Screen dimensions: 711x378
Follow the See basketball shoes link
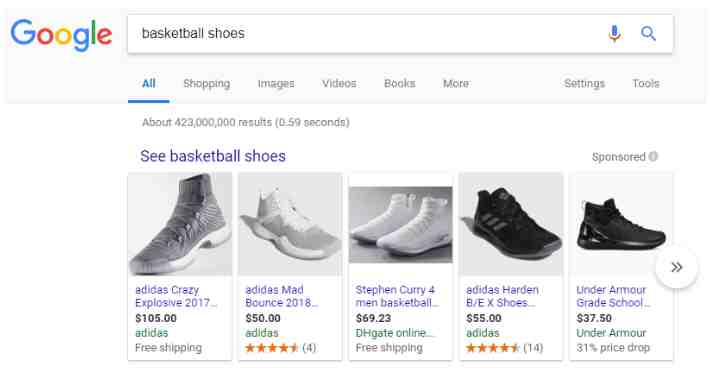click(x=213, y=156)
